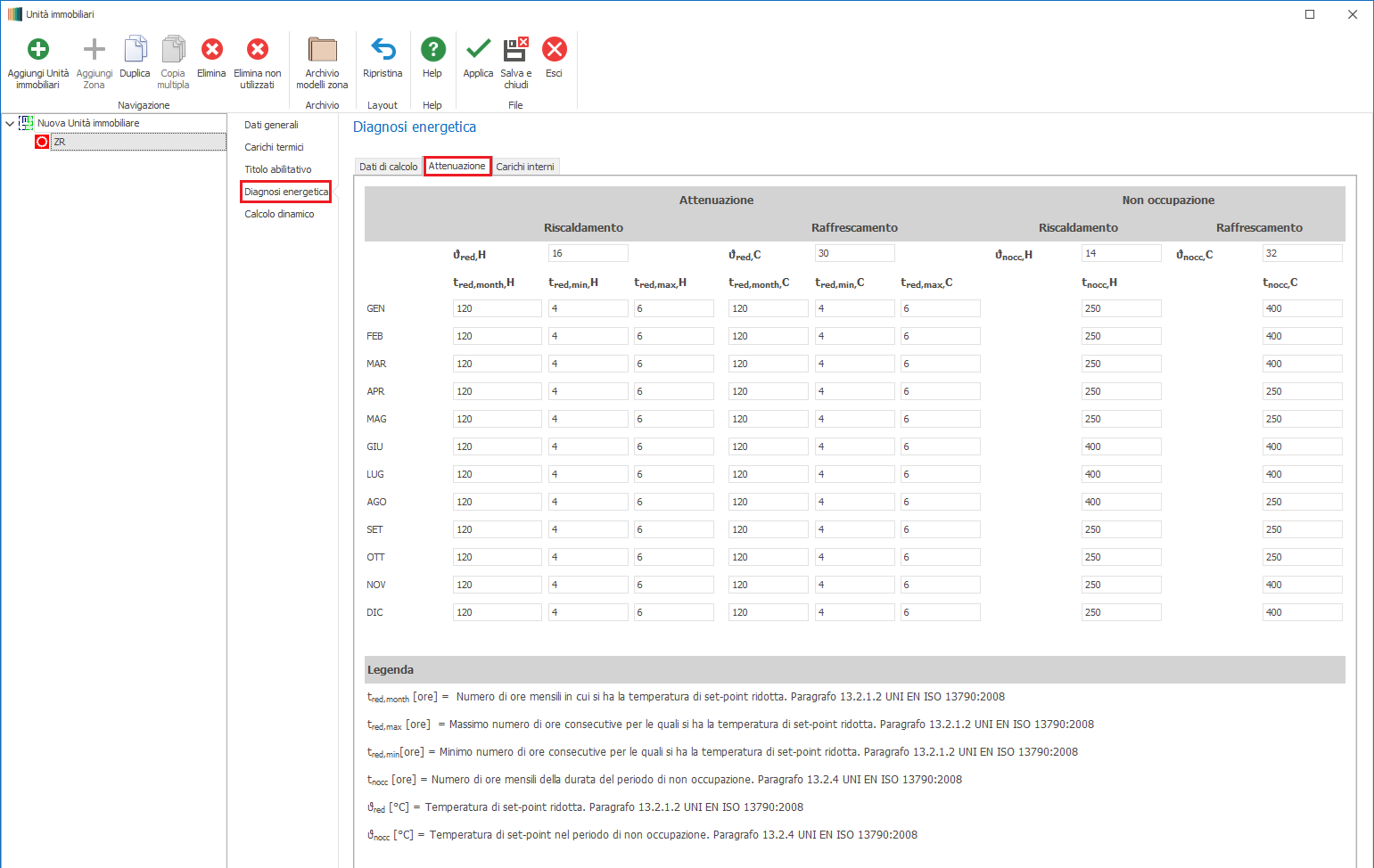
Task: Click the Aggiungi Unità immobiliari icon
Action: point(37,50)
